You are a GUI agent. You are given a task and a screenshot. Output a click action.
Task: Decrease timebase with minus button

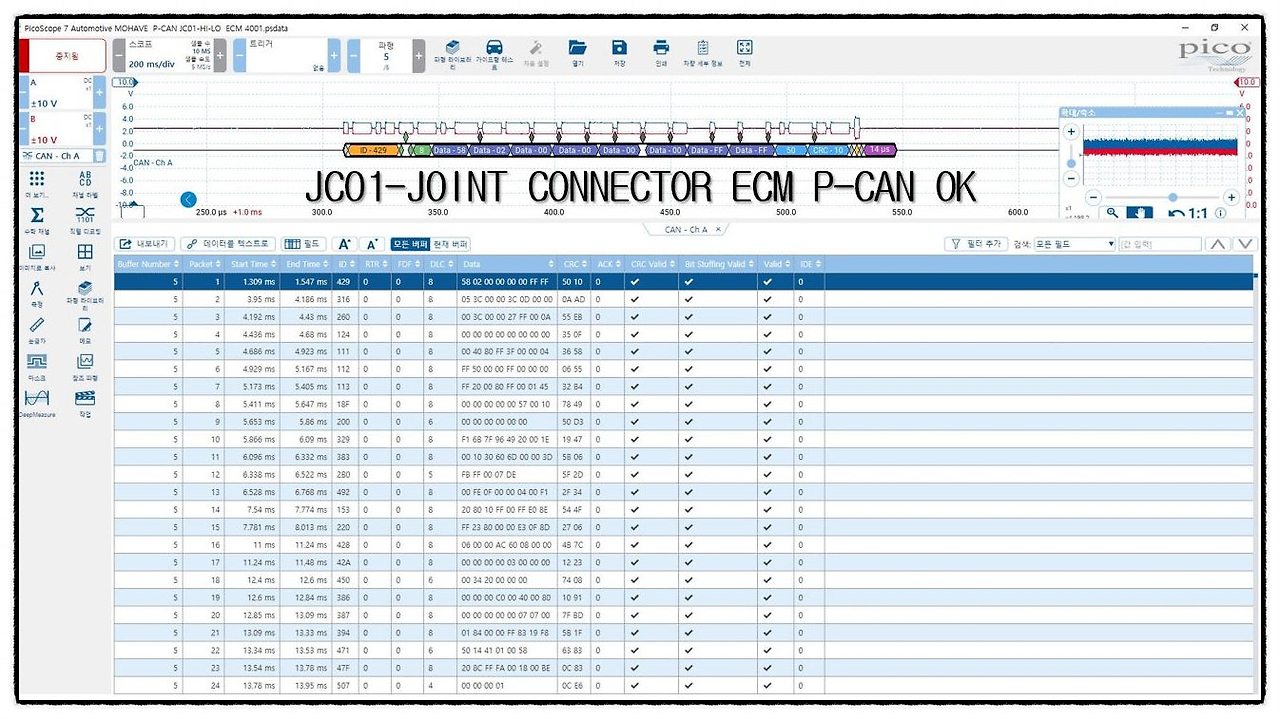click(120, 56)
